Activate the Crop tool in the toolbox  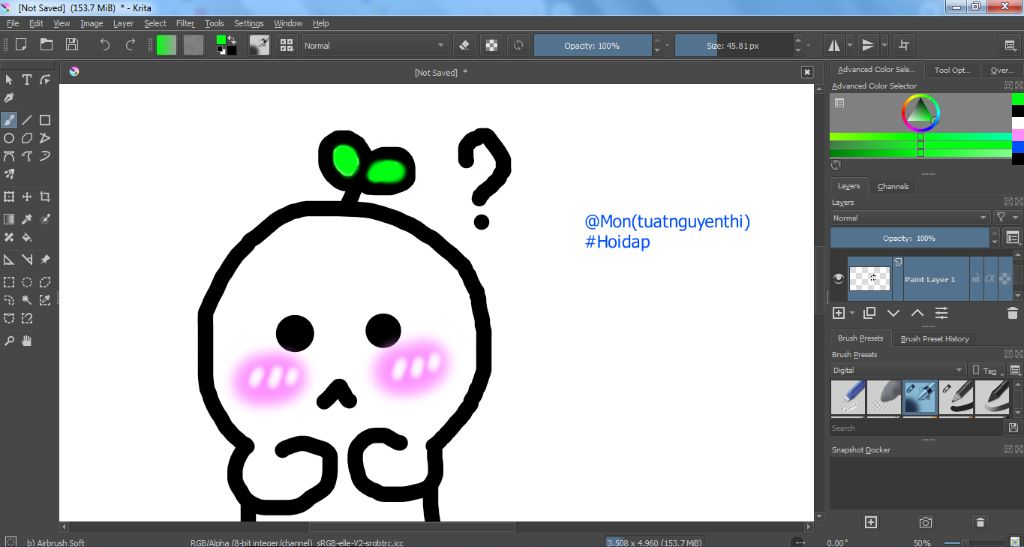coord(45,196)
